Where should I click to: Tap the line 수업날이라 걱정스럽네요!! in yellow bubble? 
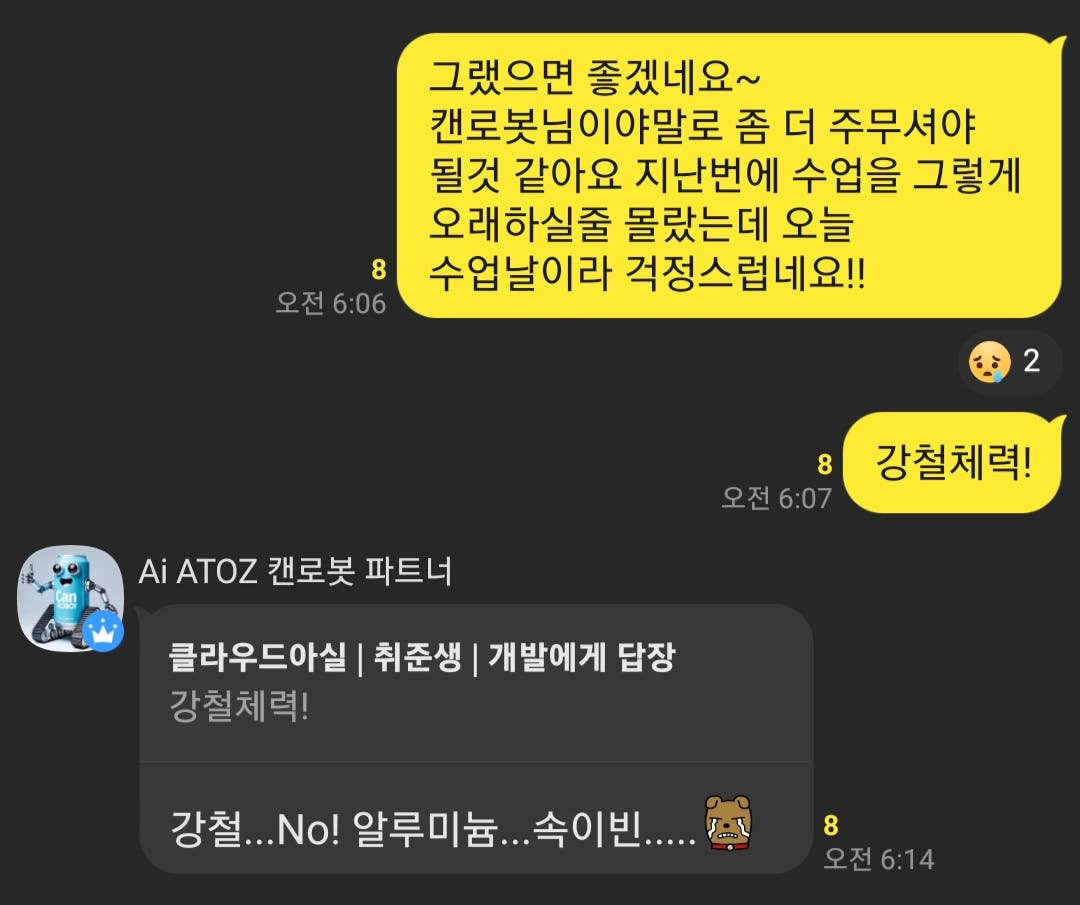click(647, 273)
